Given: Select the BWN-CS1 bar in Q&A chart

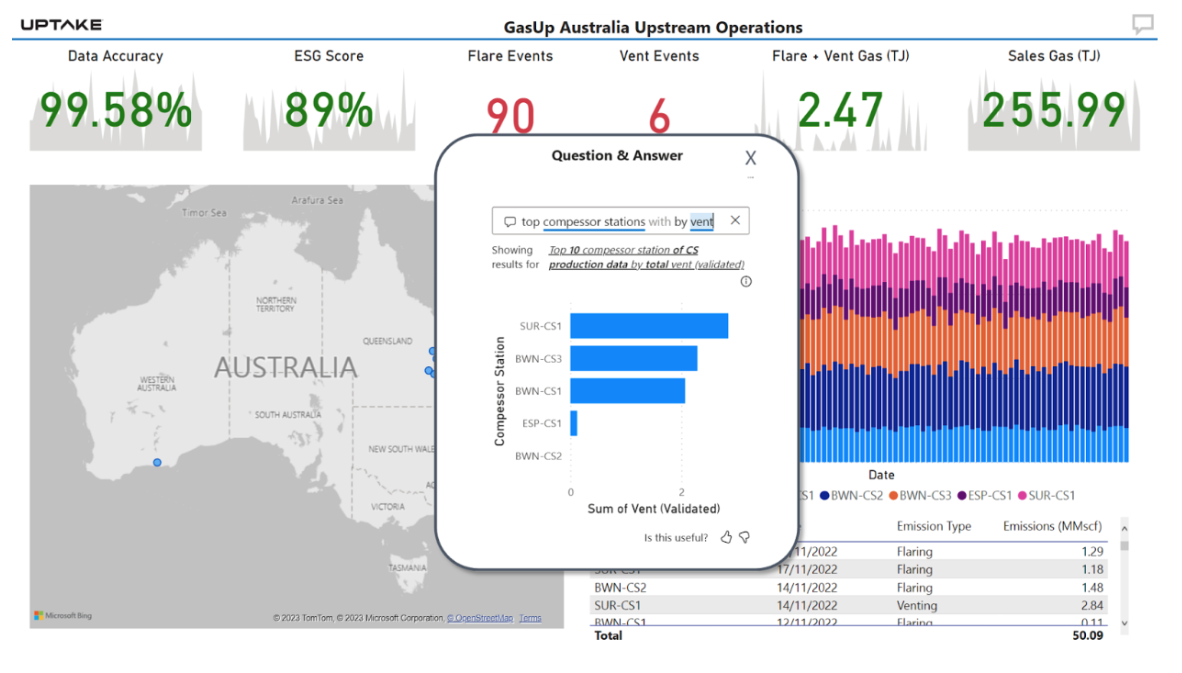Looking at the screenshot, I should (627, 390).
